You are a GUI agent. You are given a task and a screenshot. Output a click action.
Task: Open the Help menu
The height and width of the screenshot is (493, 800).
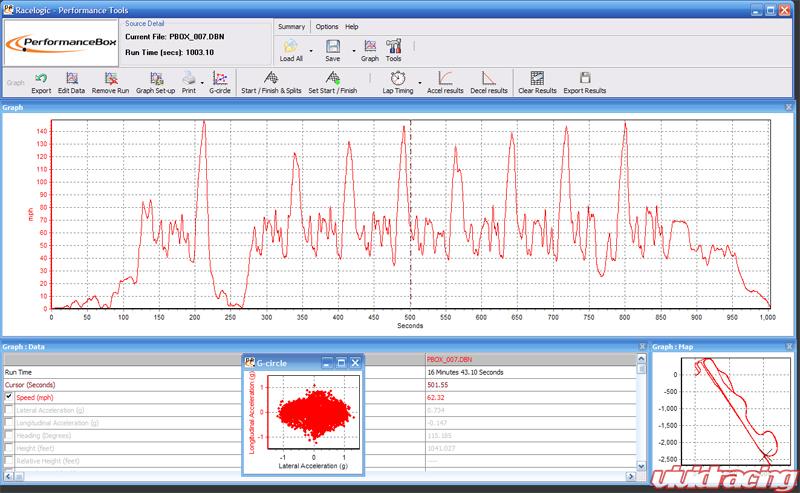tap(351, 26)
